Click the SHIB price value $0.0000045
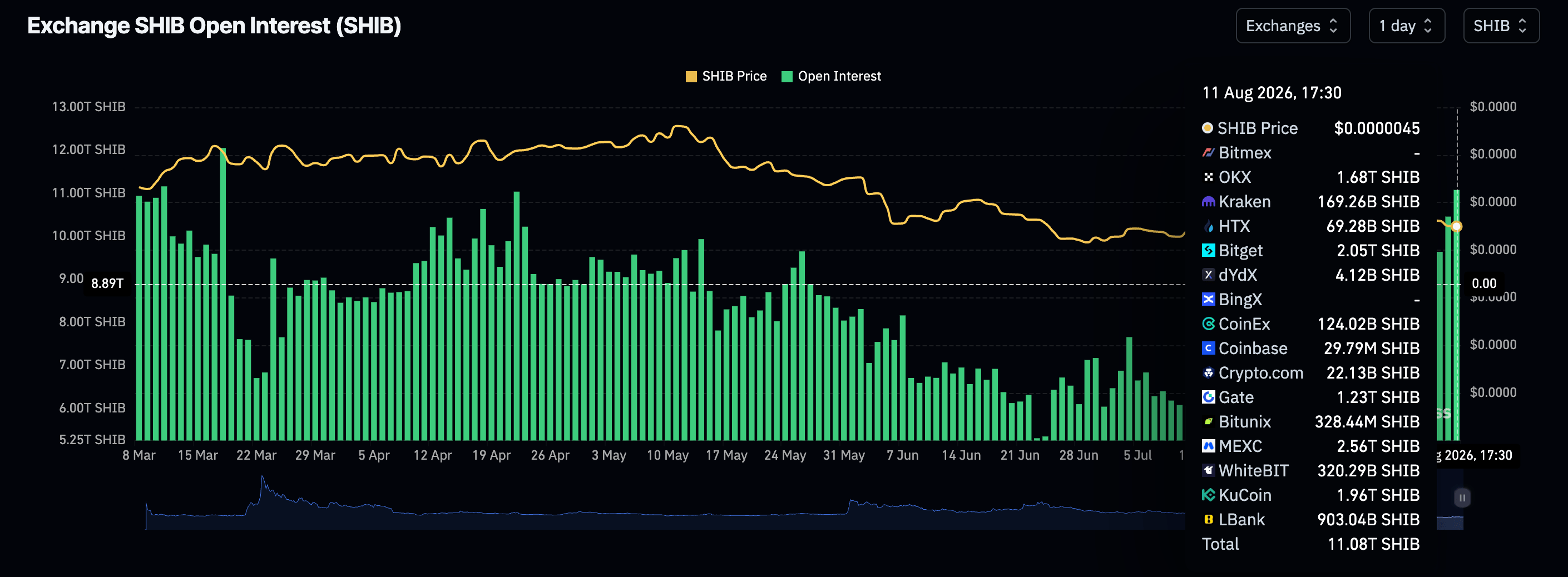 tap(1377, 128)
